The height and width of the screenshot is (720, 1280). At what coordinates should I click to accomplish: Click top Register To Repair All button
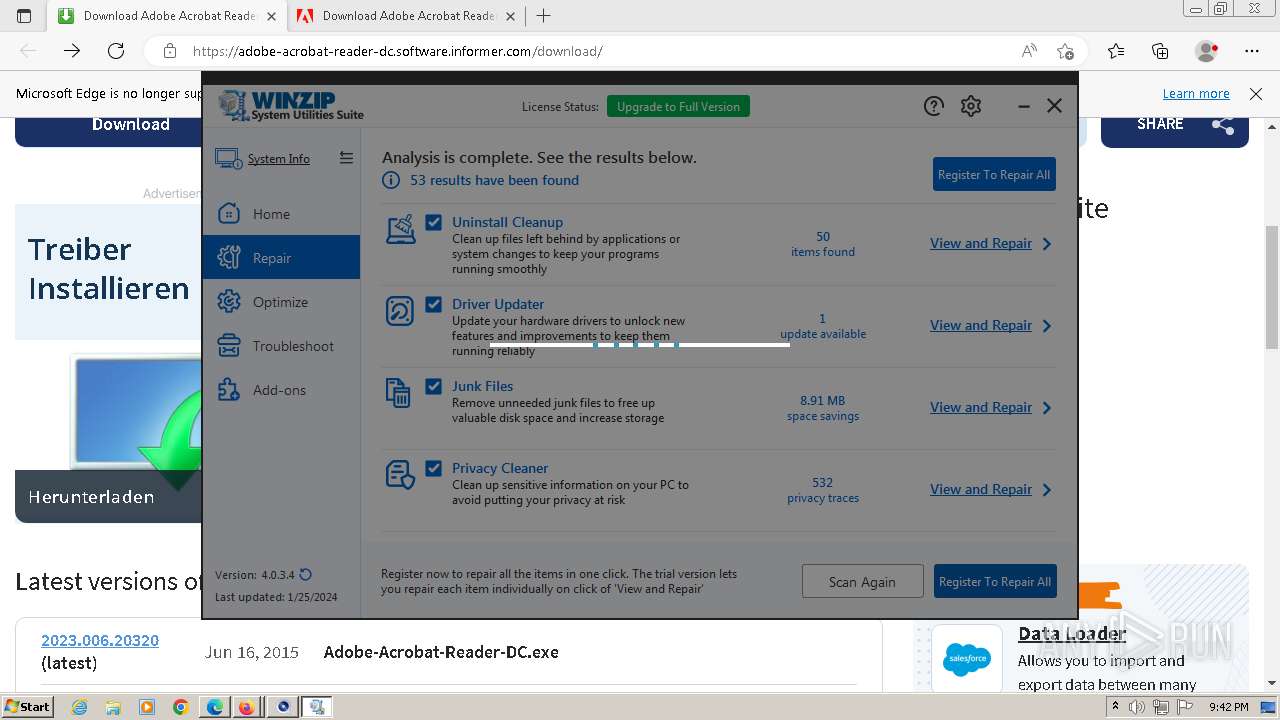(x=994, y=174)
